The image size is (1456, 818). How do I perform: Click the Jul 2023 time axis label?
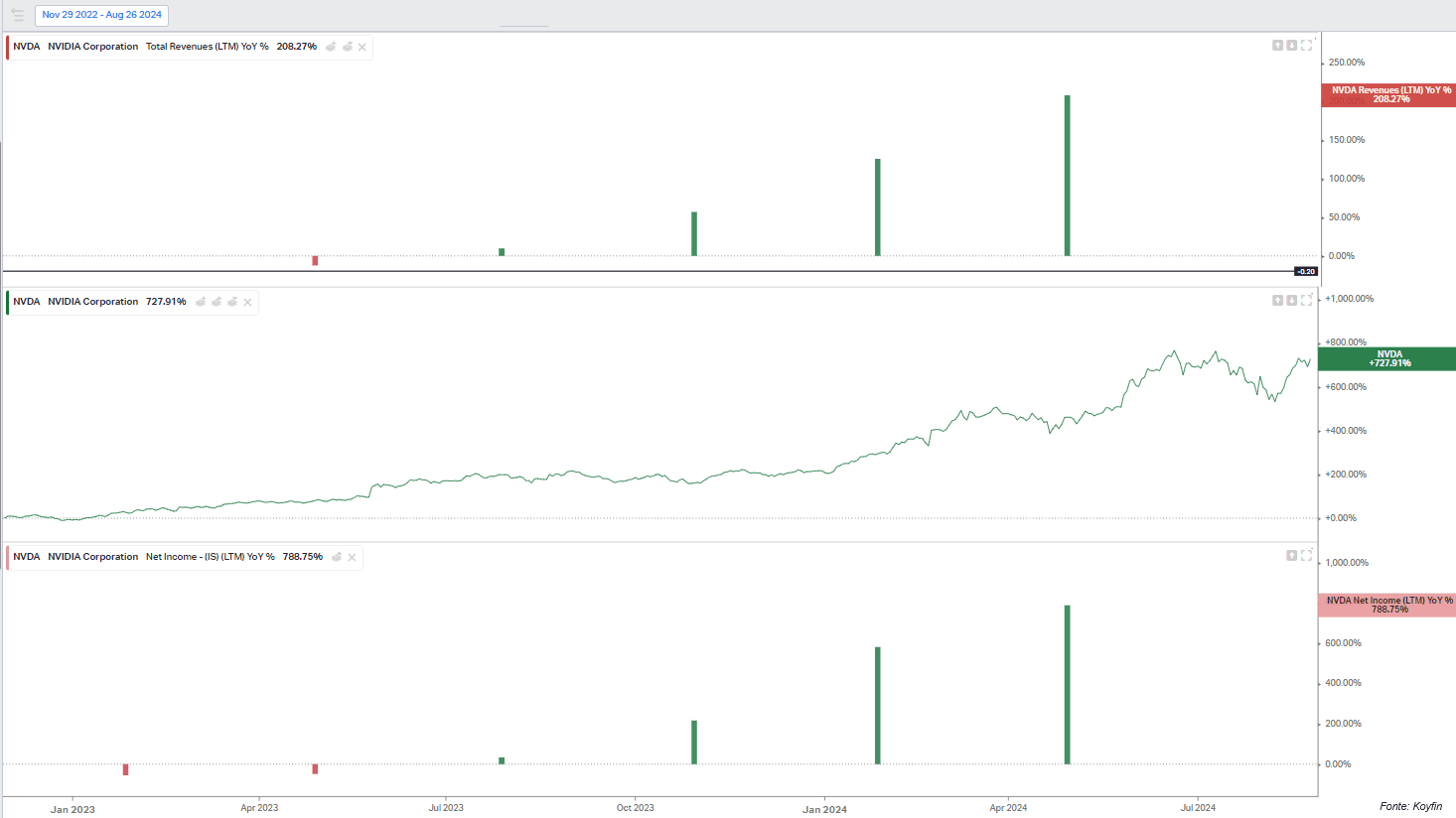[446, 808]
